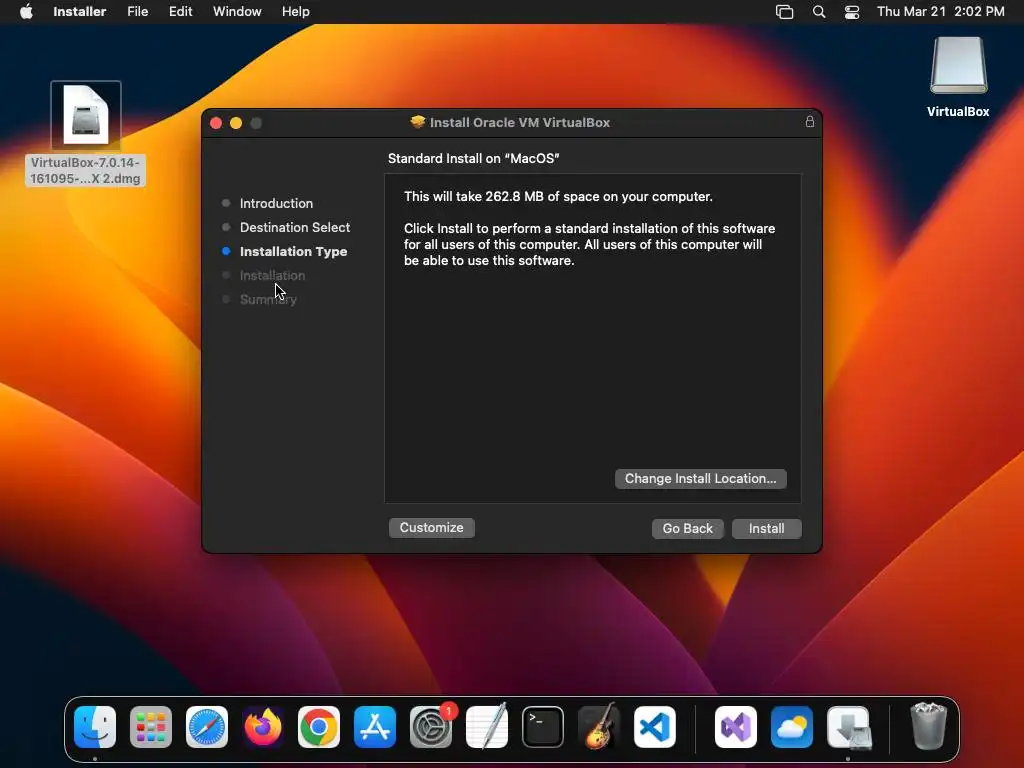Click Change Install Location button
Screen dimensions: 1024x768
click(701, 479)
